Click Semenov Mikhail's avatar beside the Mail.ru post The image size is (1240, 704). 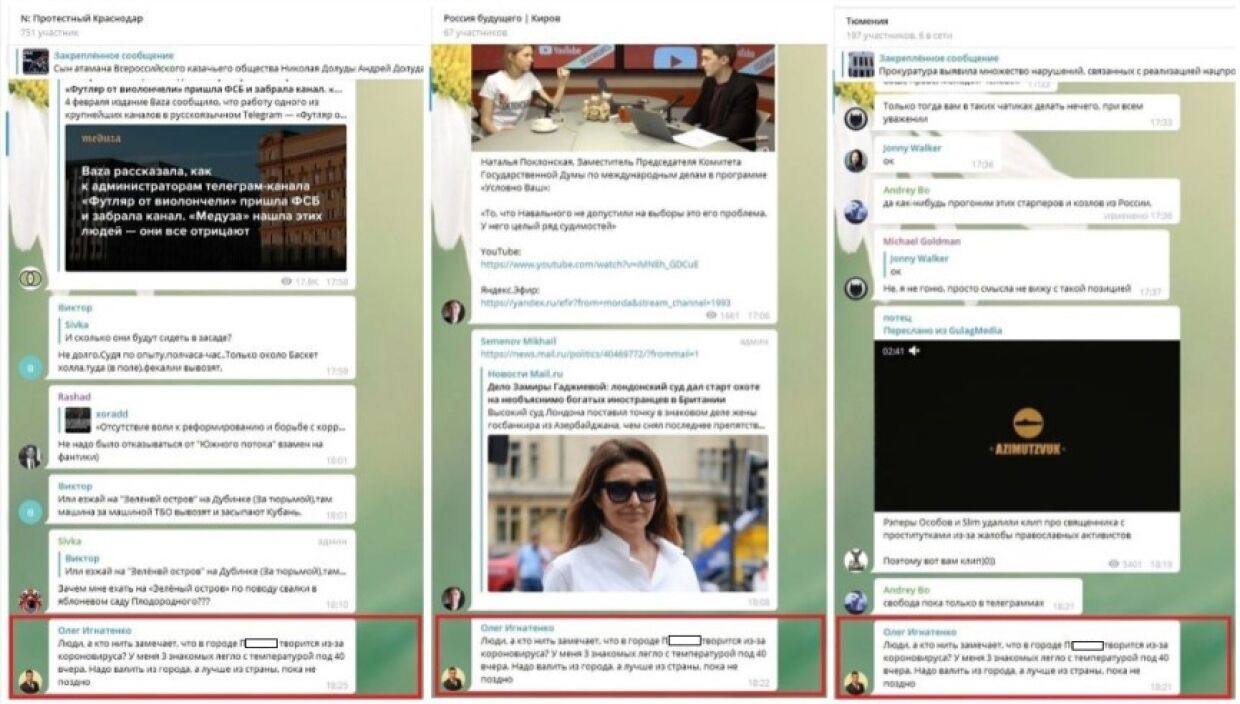(453, 598)
